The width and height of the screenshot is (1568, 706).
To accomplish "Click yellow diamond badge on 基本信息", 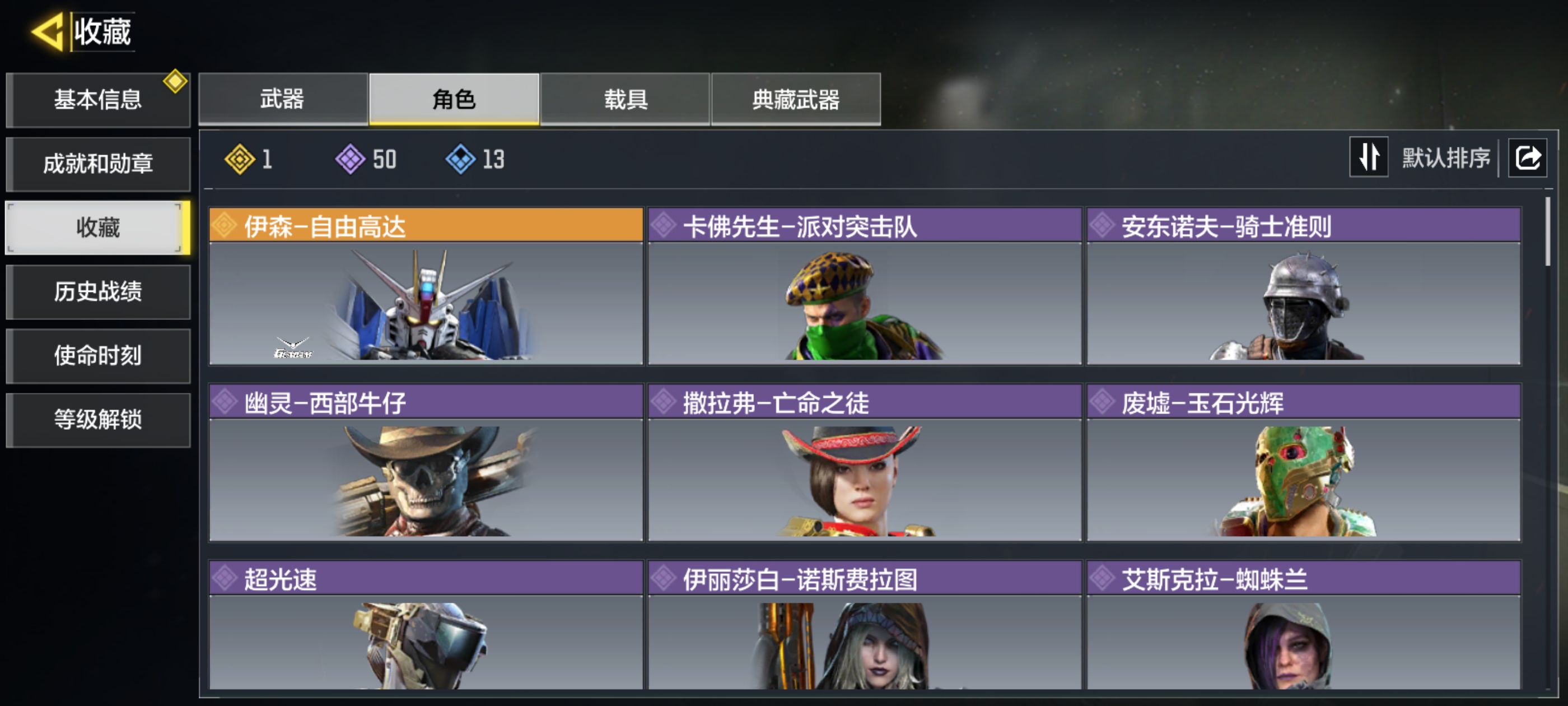I will click(x=175, y=81).
